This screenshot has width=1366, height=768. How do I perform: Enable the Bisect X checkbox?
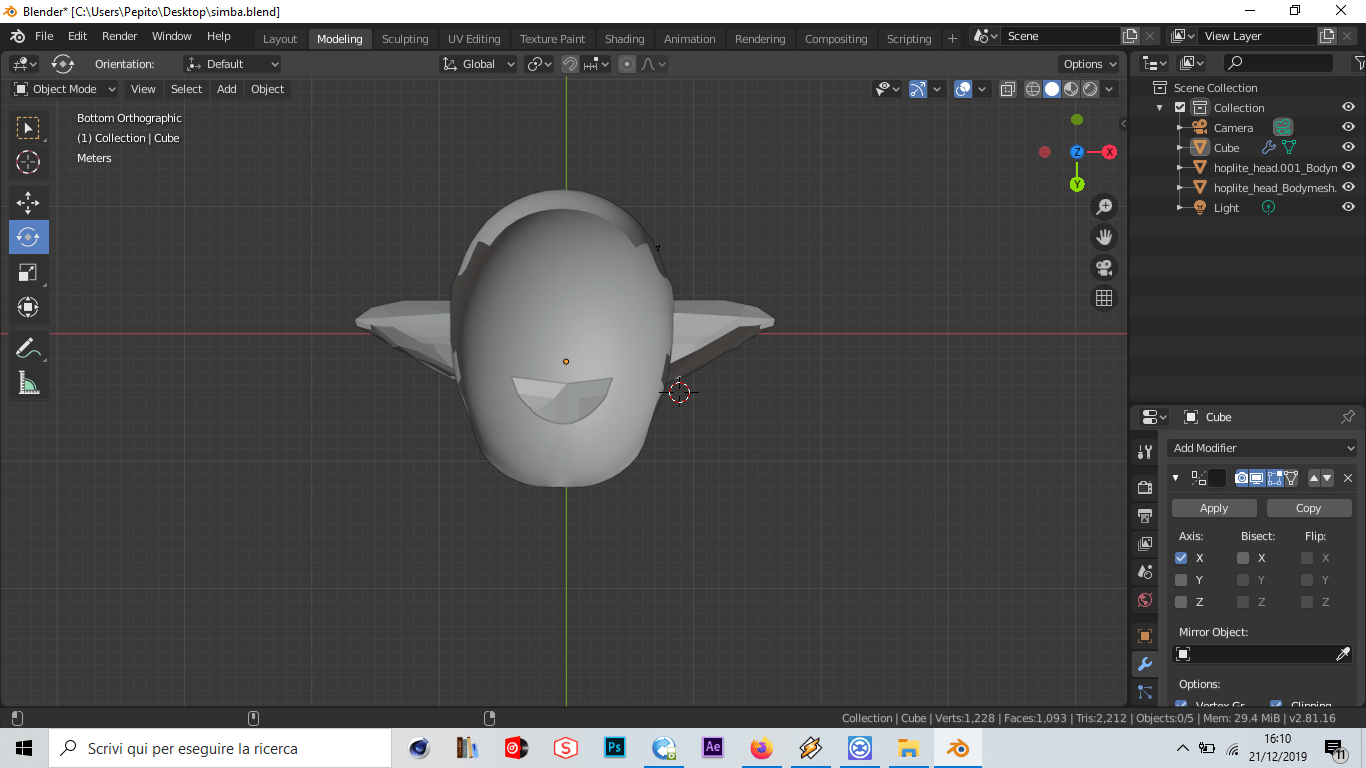[x=1243, y=558]
